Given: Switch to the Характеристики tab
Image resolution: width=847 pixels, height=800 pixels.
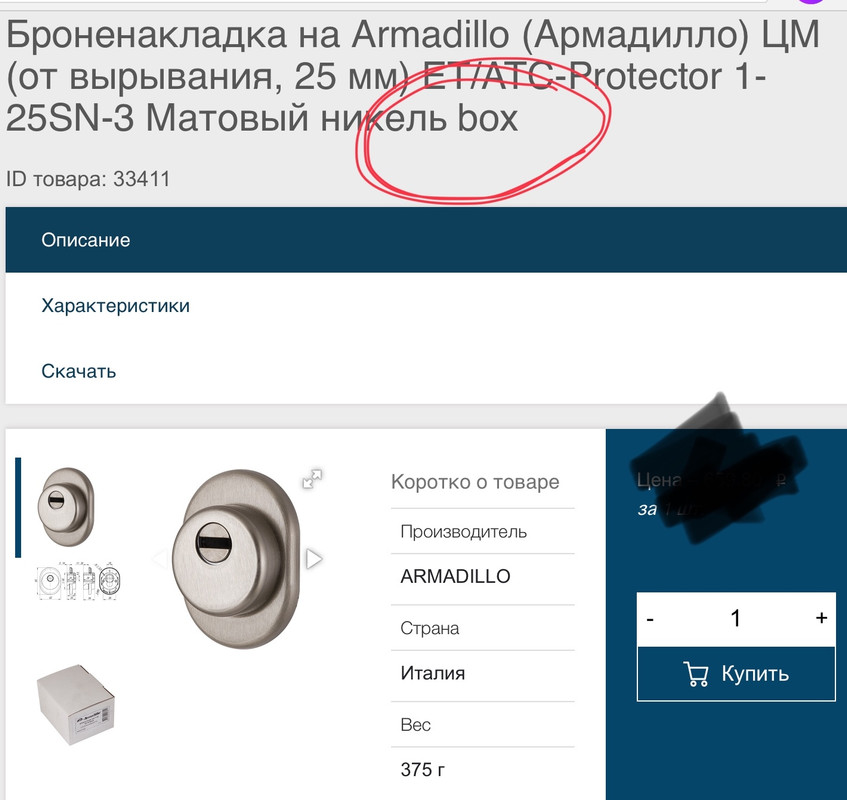Looking at the screenshot, I should 426,305.
